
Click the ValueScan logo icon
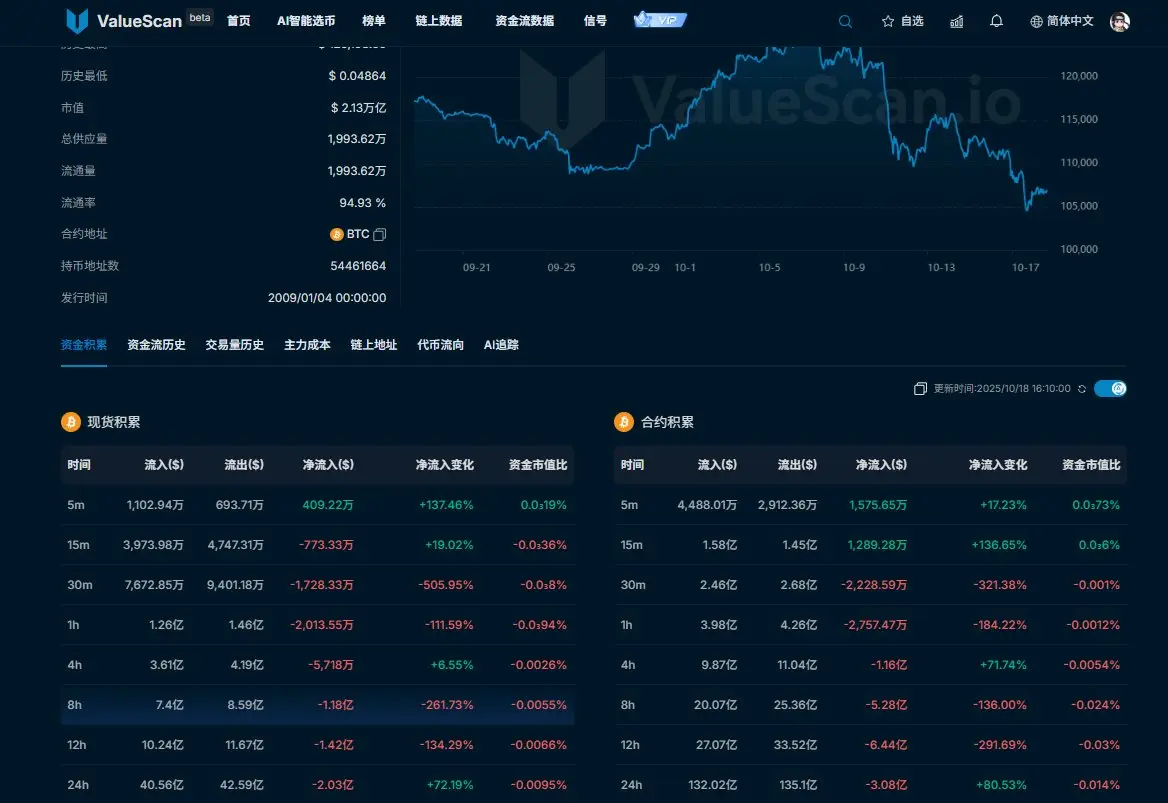coord(77,21)
